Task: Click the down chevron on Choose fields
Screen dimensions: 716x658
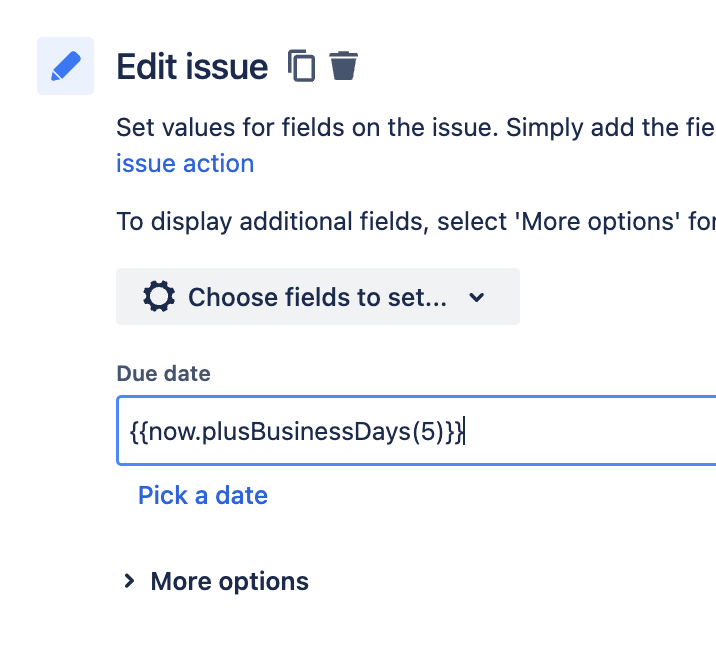Action: pyautogui.click(x=476, y=298)
